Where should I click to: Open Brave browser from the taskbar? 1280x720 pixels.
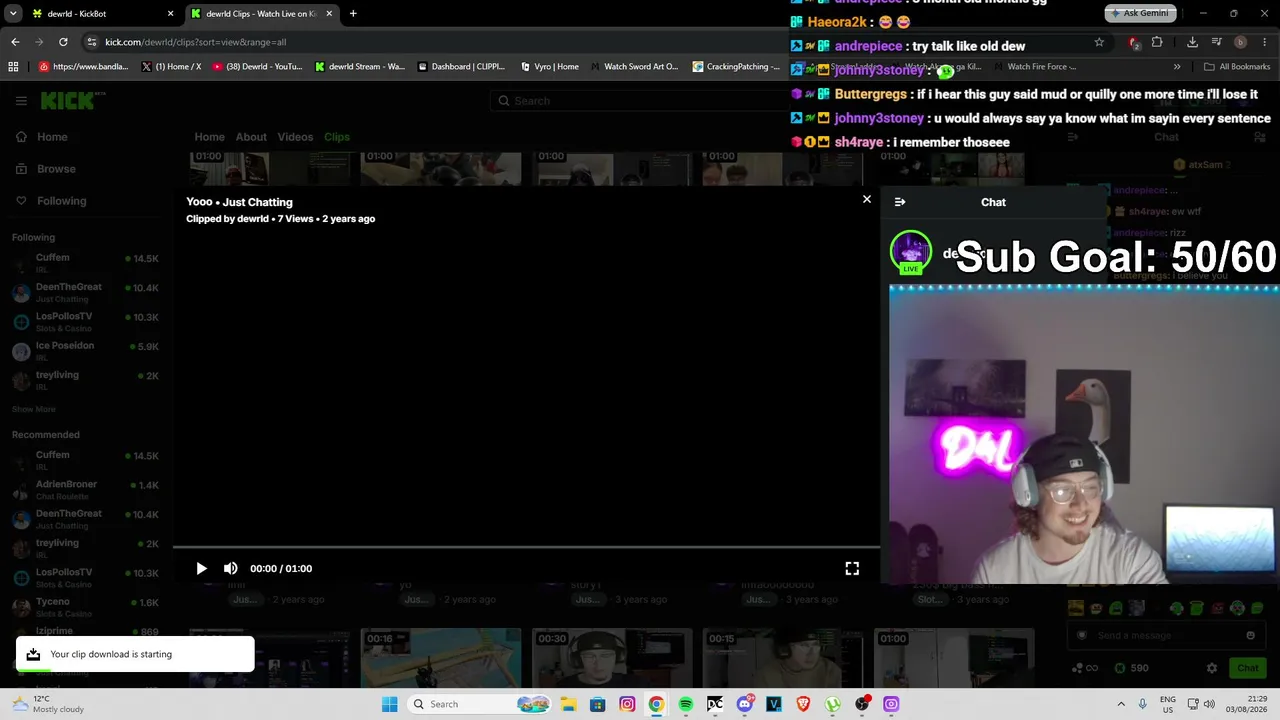click(803, 704)
